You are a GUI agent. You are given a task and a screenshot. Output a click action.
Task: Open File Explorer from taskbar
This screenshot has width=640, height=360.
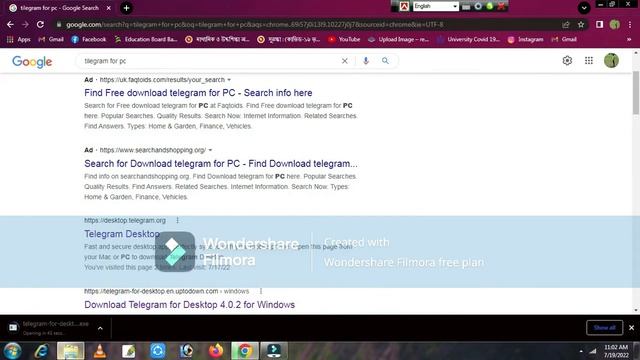[71, 351]
